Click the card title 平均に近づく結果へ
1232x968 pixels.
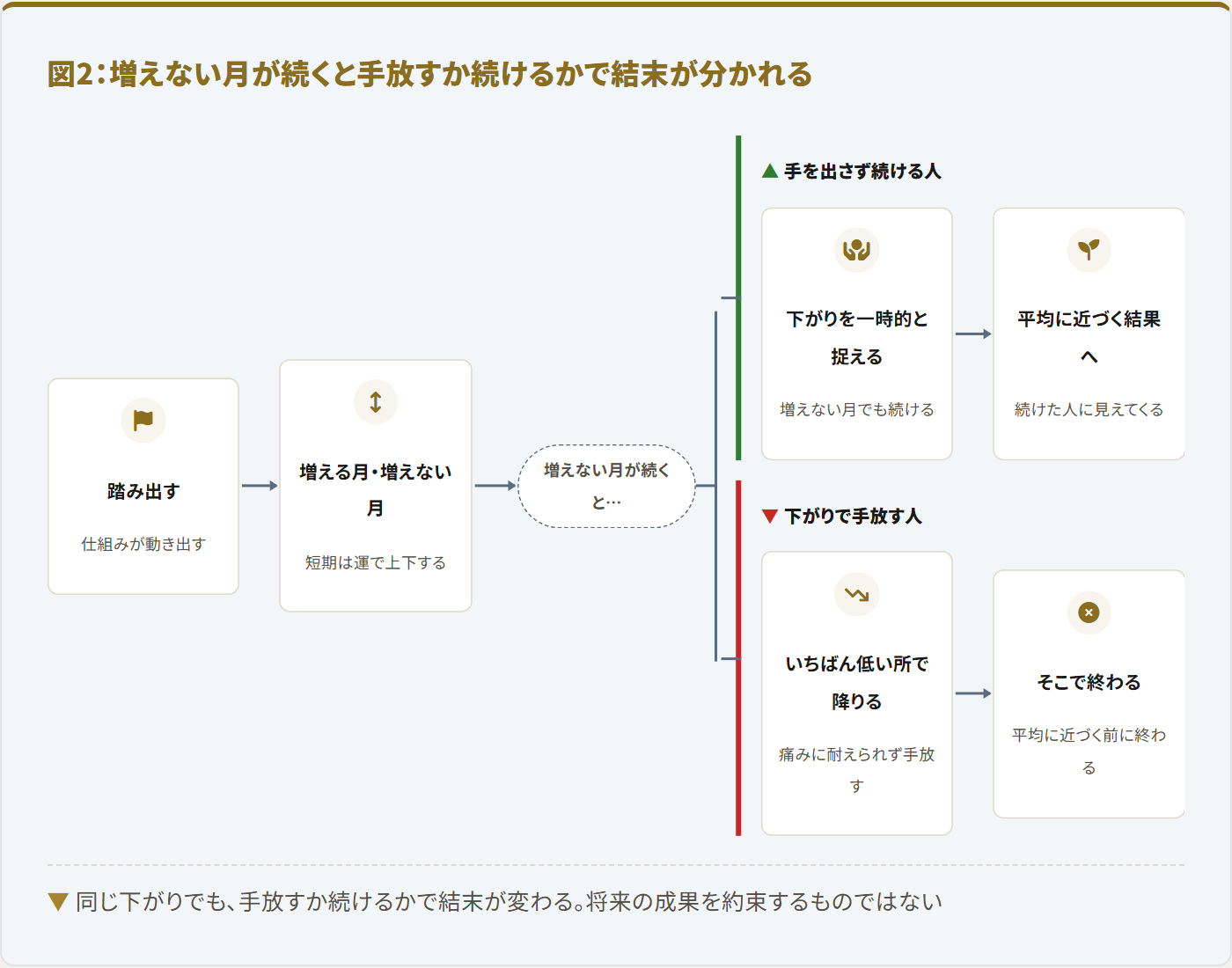tap(1089, 338)
